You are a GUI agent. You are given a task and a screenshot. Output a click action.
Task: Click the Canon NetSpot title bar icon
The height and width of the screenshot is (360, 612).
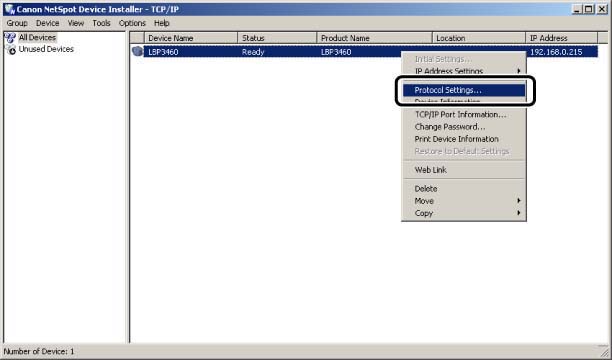(9, 9)
